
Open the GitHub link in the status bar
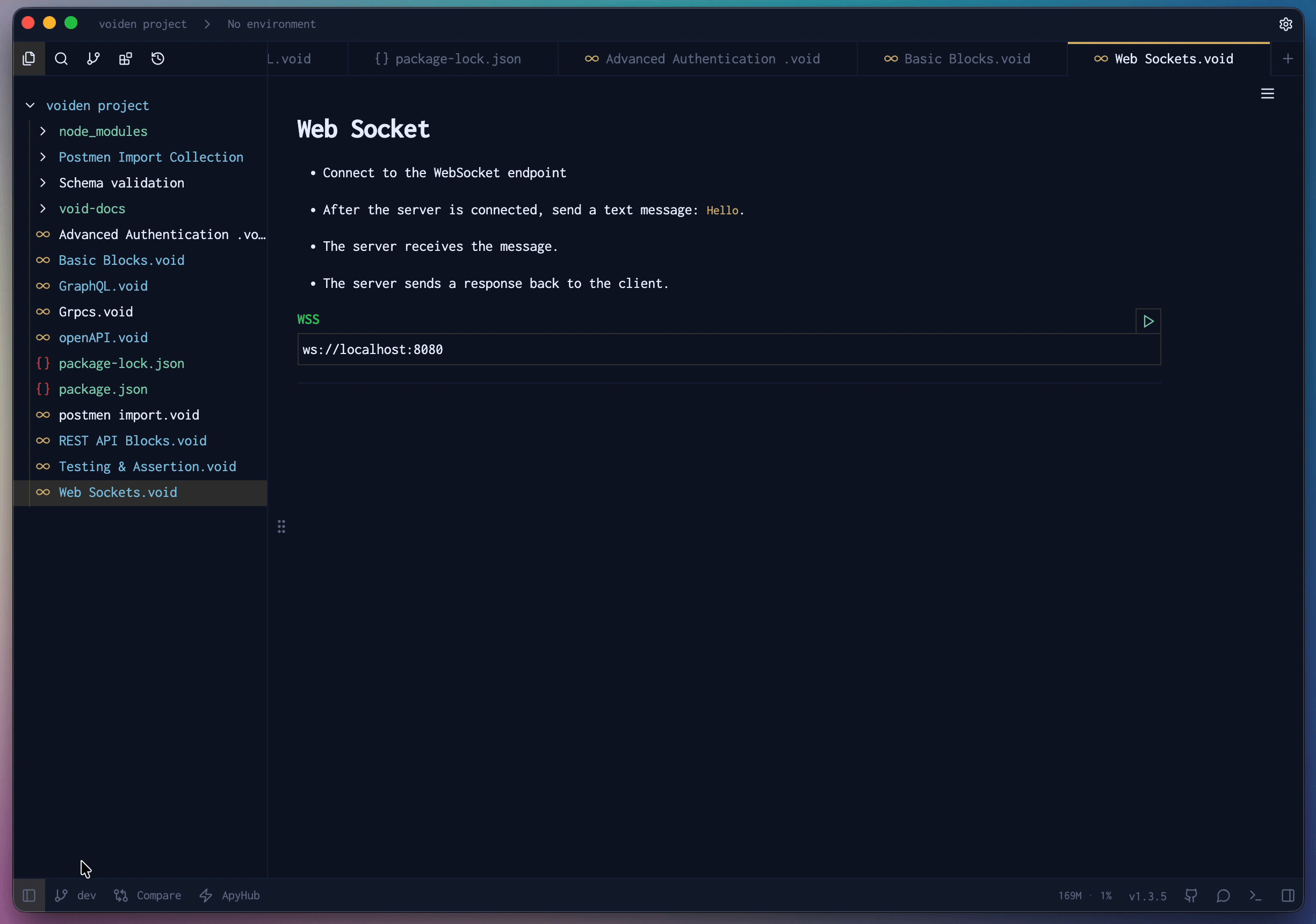click(x=1190, y=896)
